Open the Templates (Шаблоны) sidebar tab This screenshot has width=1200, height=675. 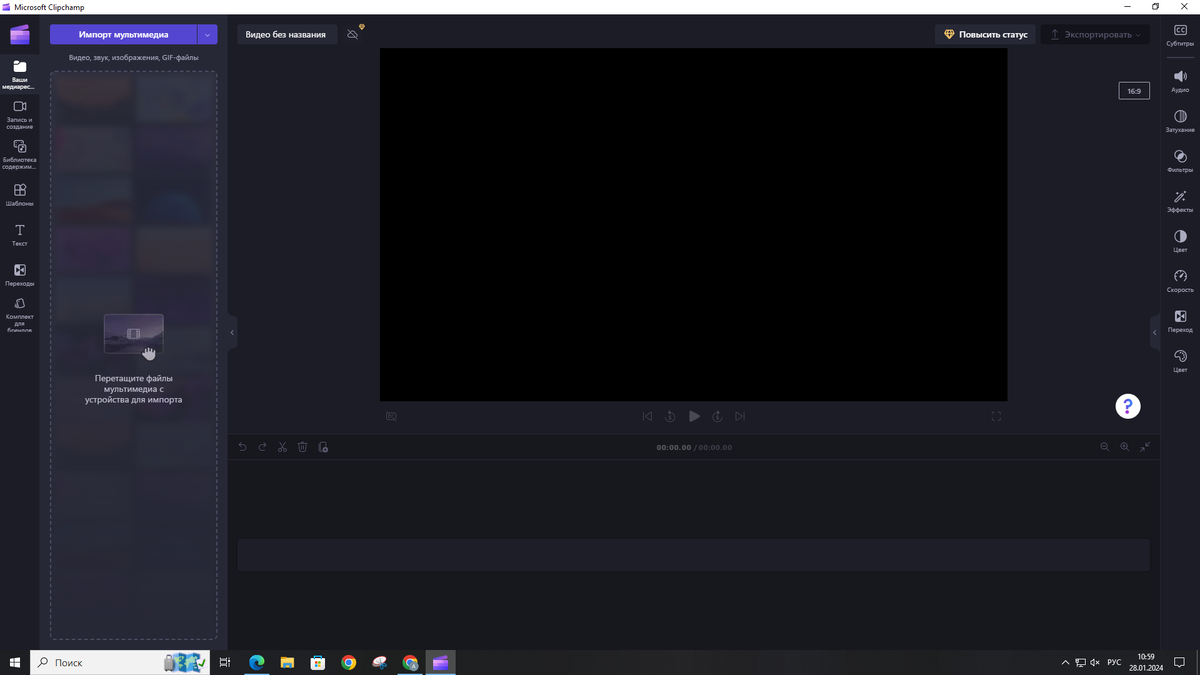19,195
